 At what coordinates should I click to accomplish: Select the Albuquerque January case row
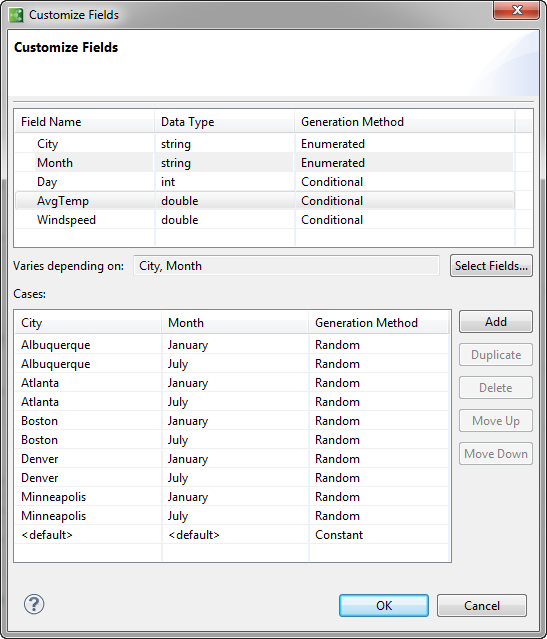(232, 345)
